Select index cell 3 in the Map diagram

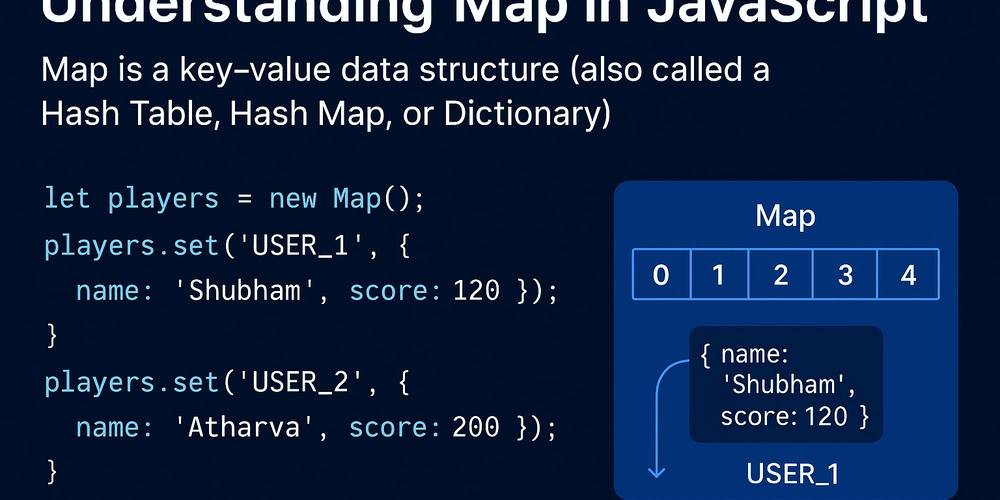click(846, 274)
